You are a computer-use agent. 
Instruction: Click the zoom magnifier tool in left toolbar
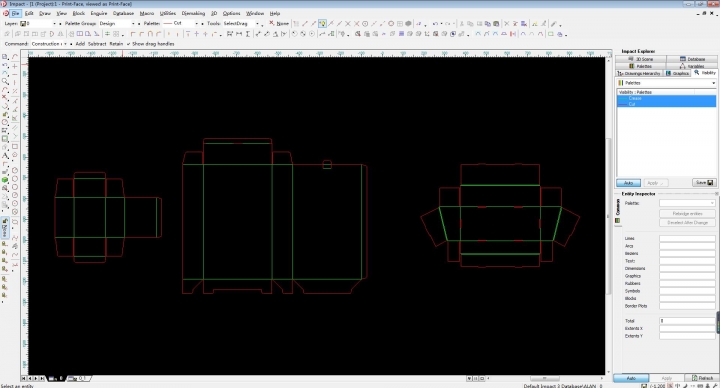point(5,81)
